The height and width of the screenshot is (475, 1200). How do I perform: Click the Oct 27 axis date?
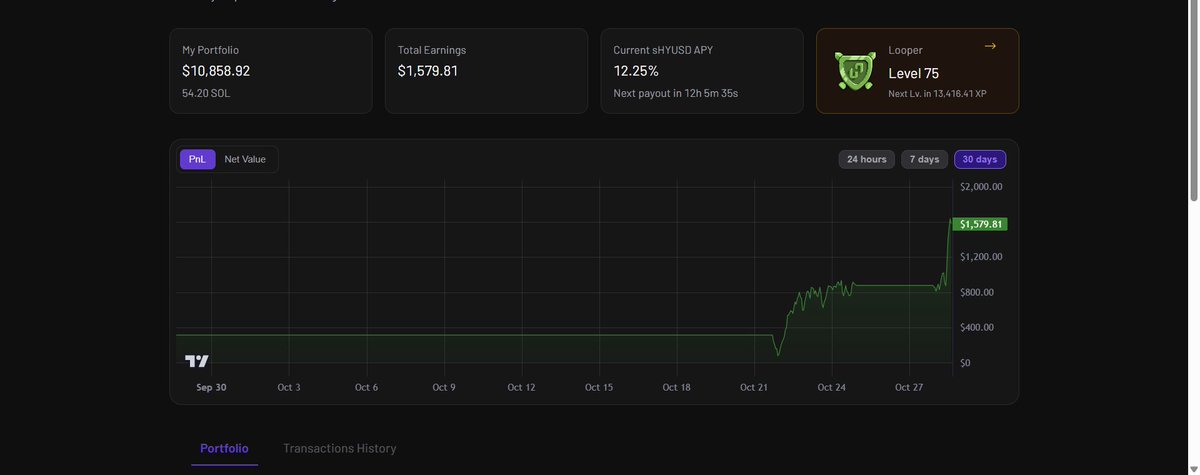pos(909,387)
